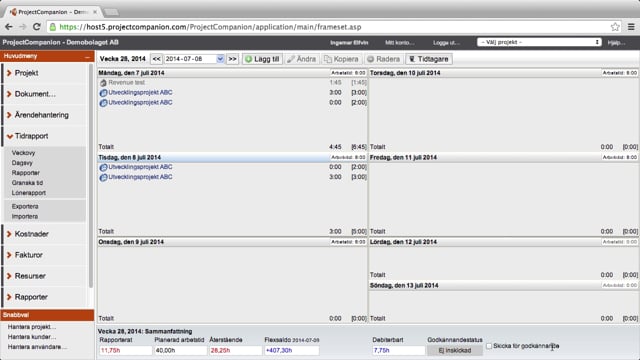Click the Ingemar user name link

tap(349, 42)
